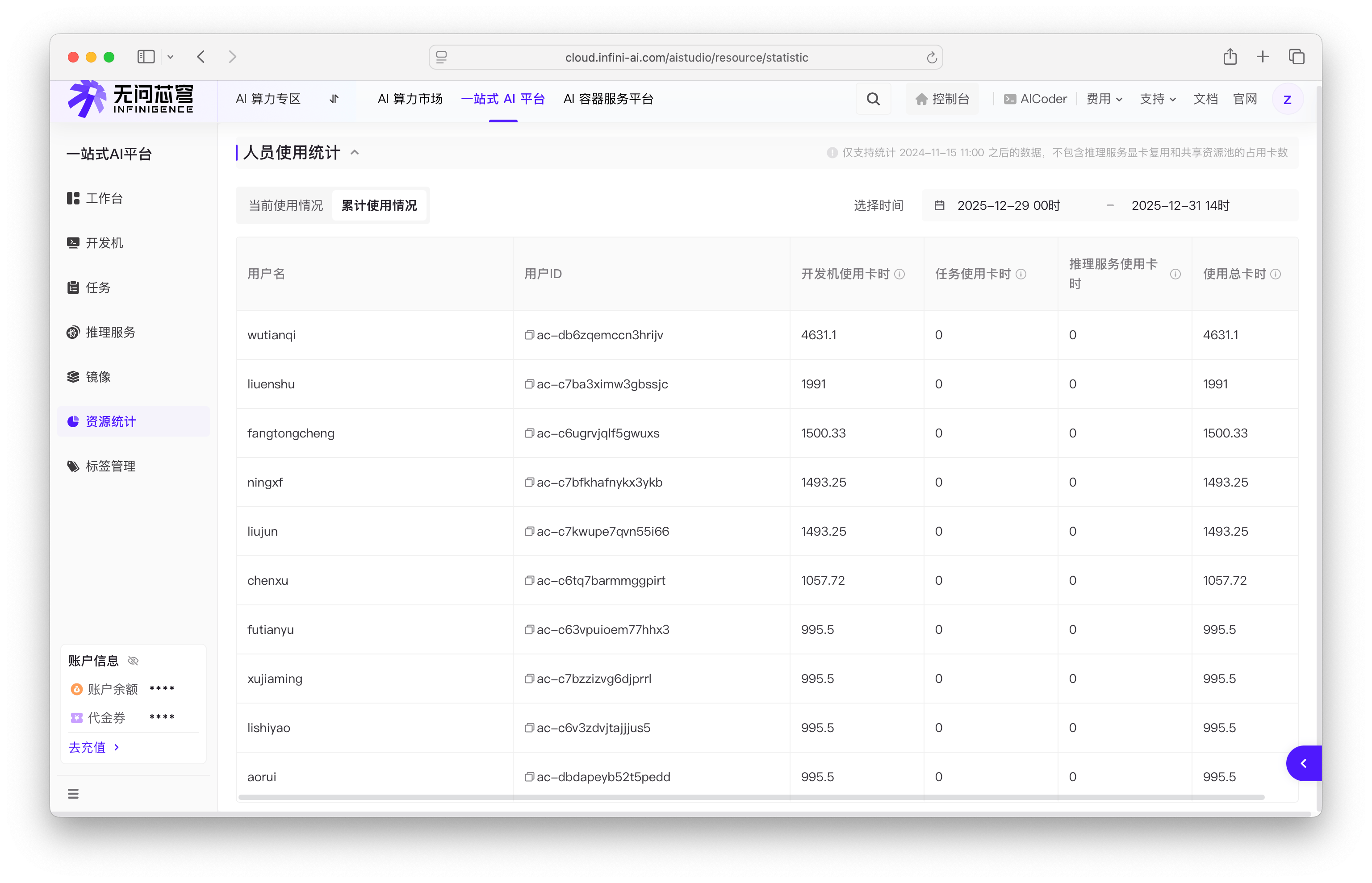Open the 镜像 images section in sidebar

point(97,377)
